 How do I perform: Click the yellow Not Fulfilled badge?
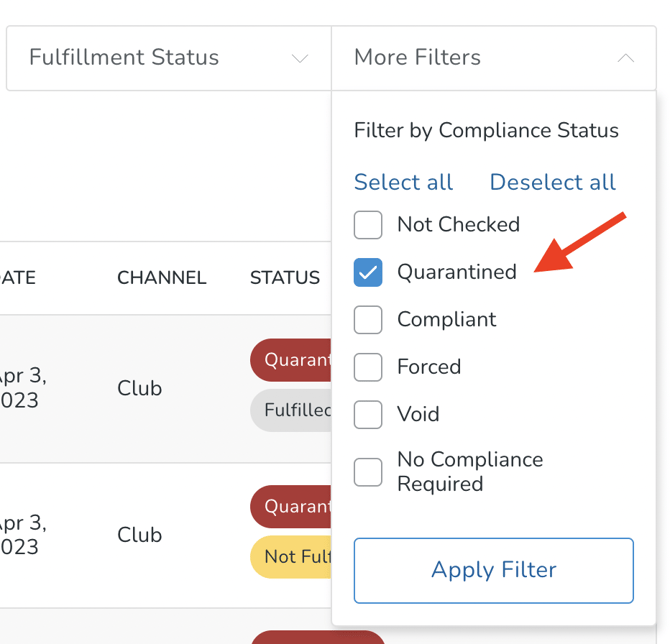(x=291, y=556)
